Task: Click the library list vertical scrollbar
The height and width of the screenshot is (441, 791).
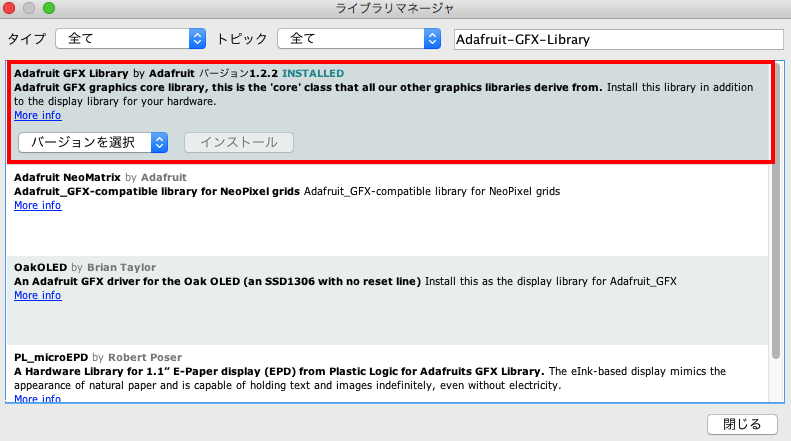Action: tap(776, 211)
